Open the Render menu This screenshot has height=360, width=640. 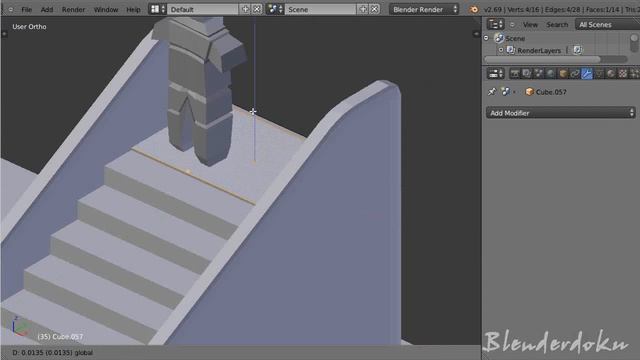(x=73, y=9)
